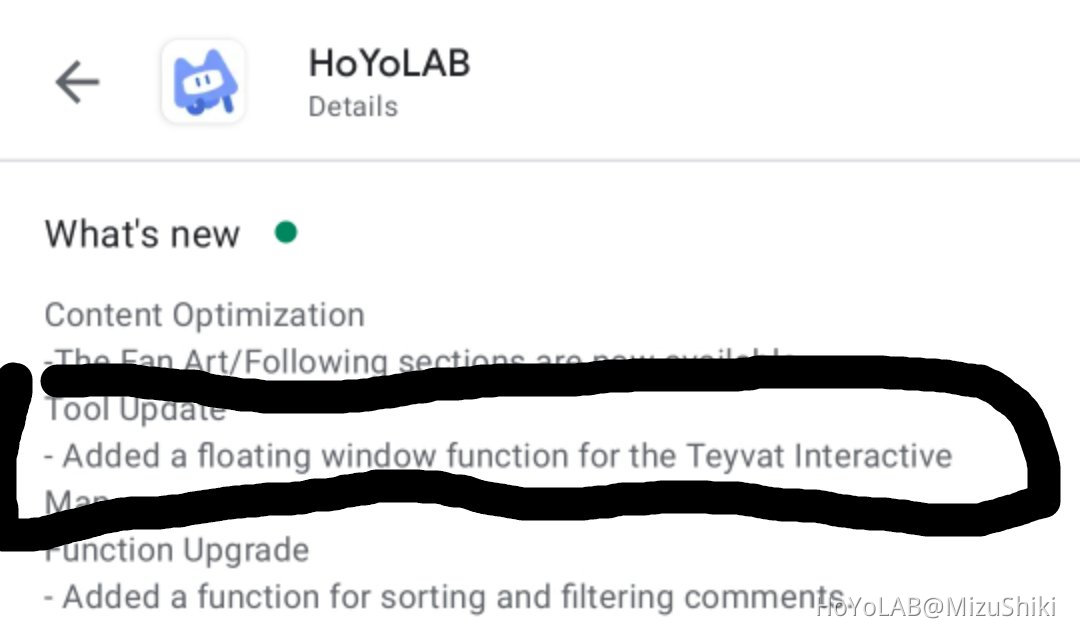The height and width of the screenshot is (644, 1080).
Task: Expand the Function Upgrade entry
Action: point(177,549)
